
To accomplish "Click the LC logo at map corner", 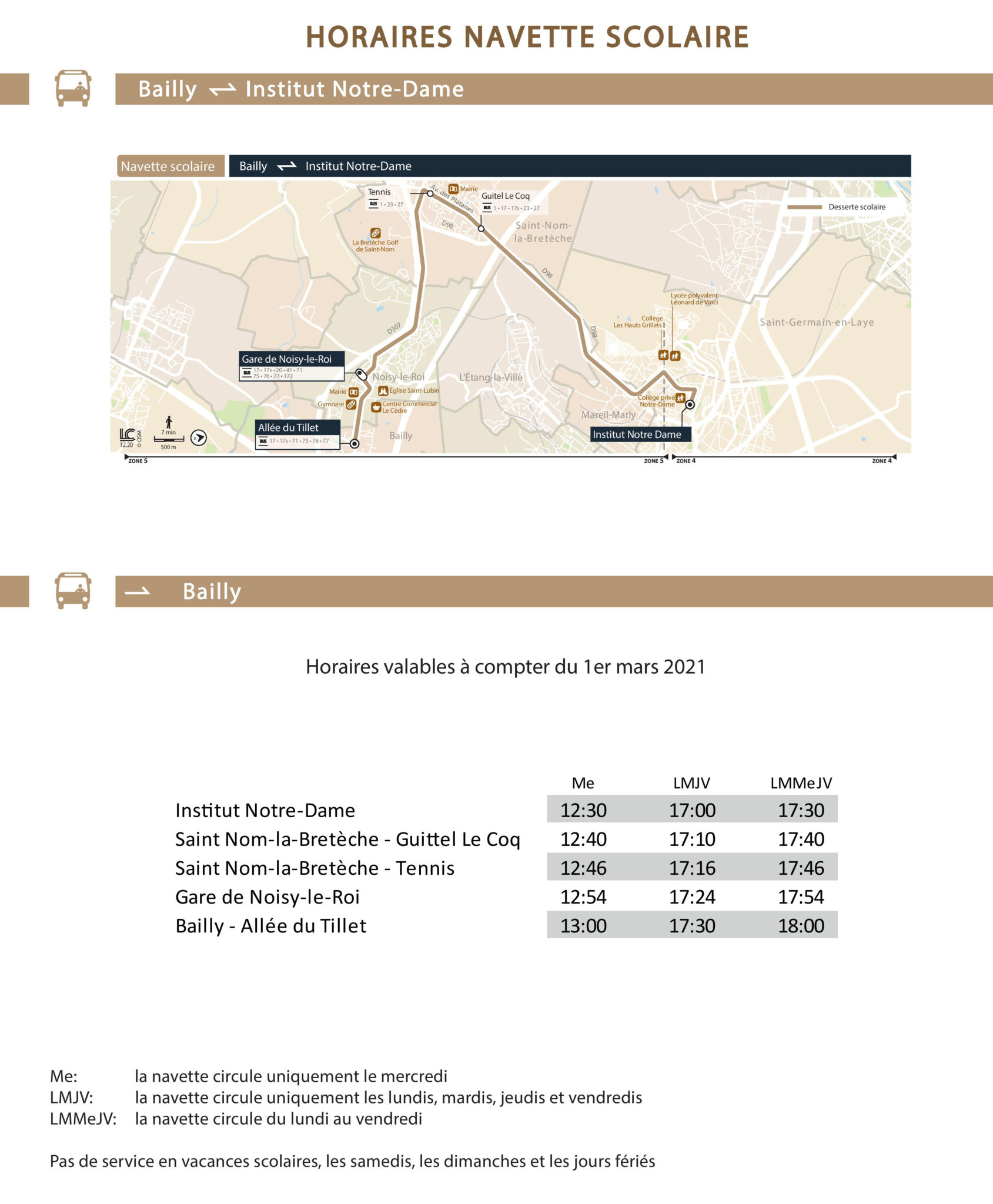I will [x=127, y=435].
